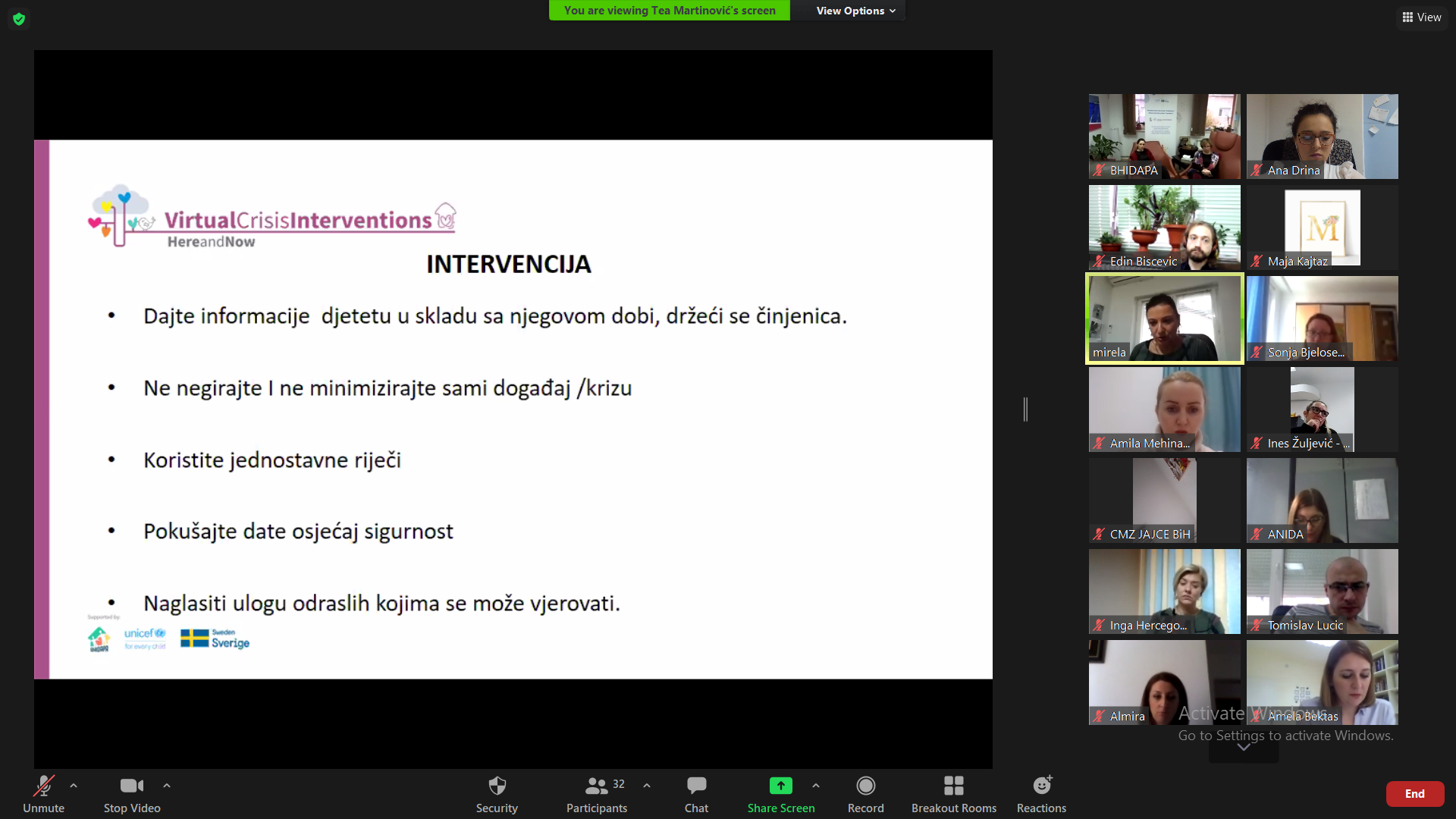1456x819 pixels.
Task: Open the Security shield icon
Action: pos(497,786)
